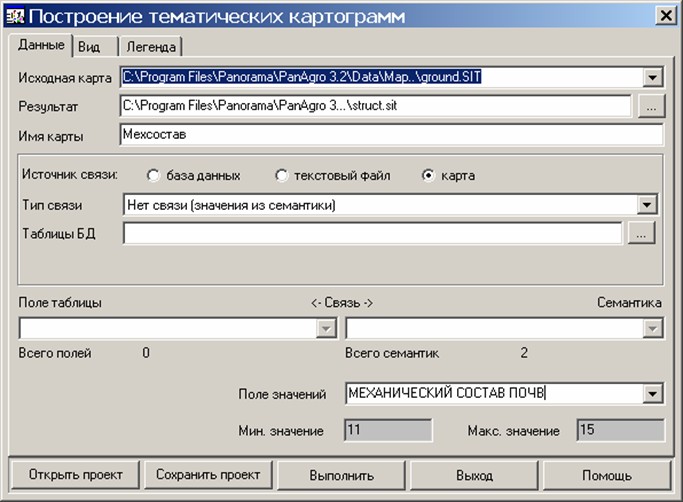This screenshot has width=683, height=502.
Task: Open the Семантика dropdown arrow
Action: click(652, 327)
